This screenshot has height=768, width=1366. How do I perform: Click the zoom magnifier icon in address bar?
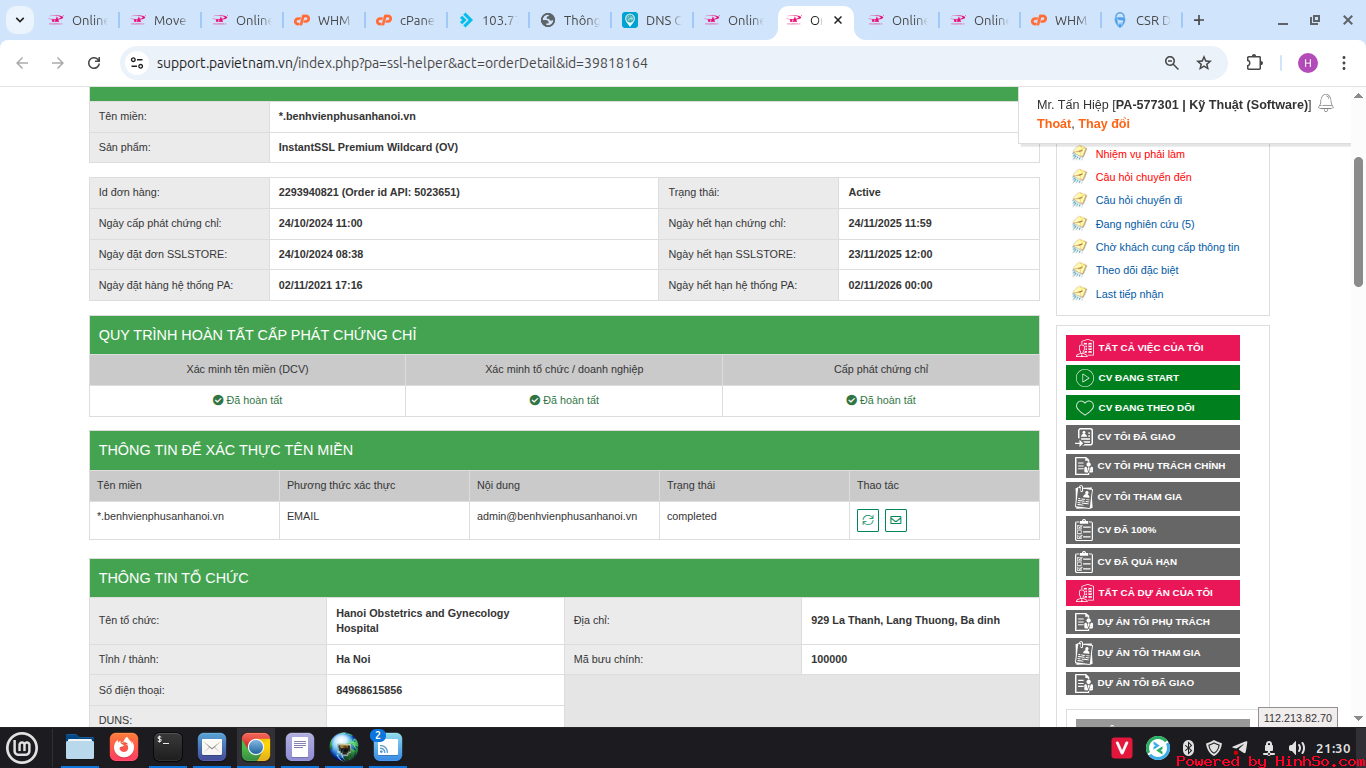coord(1172,63)
